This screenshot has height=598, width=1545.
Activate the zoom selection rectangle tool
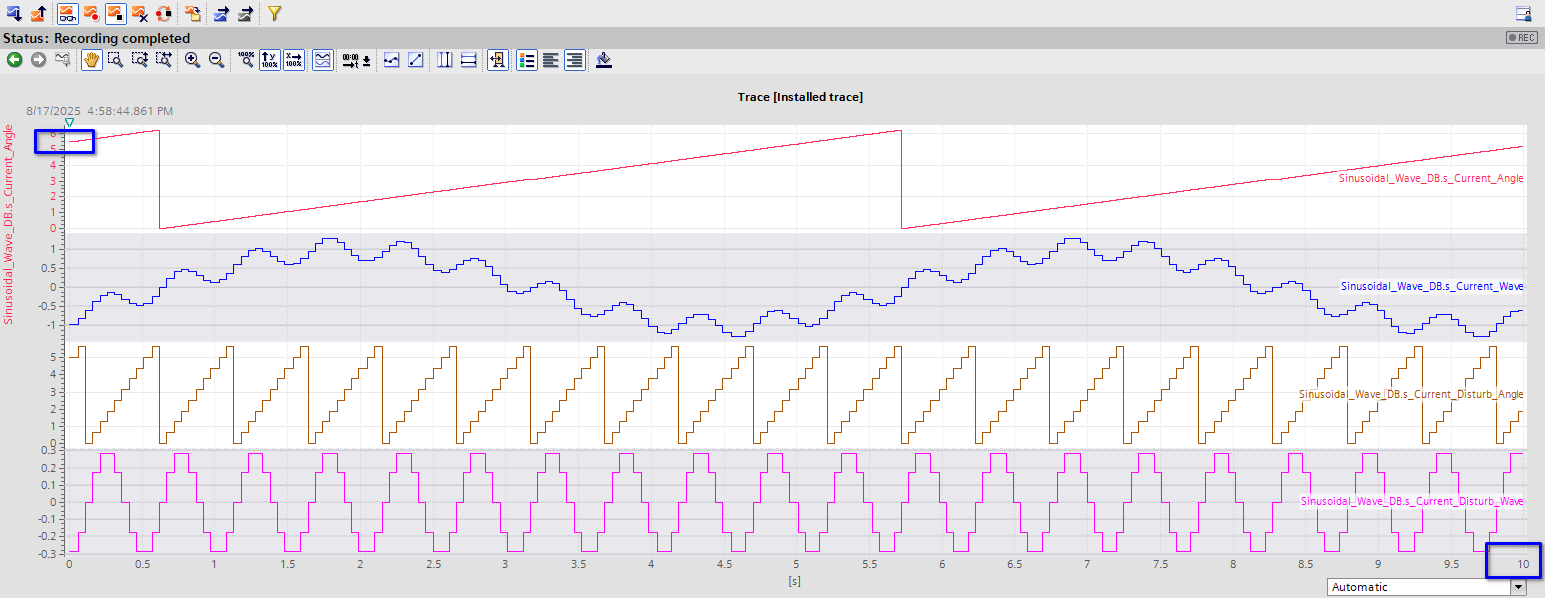point(115,60)
